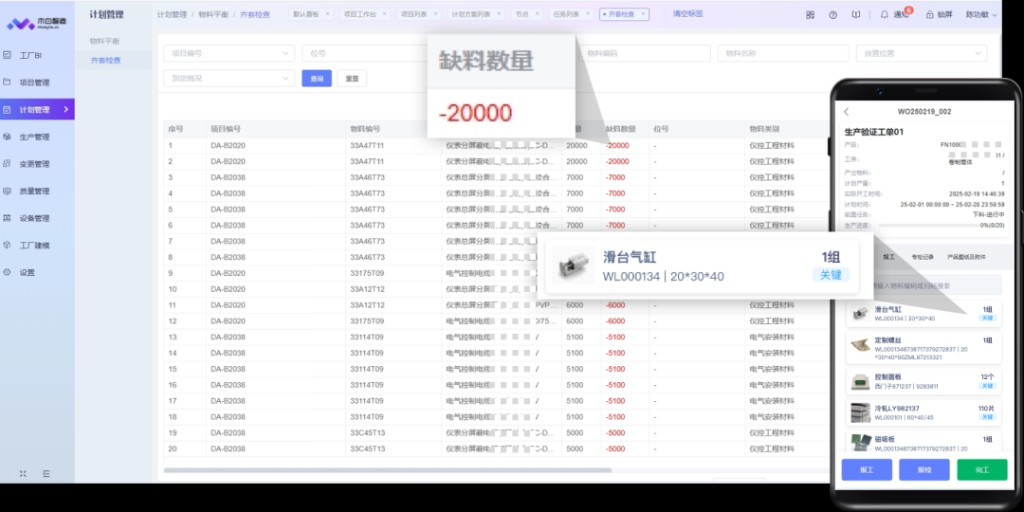Screen dimensions: 1024x512
Task: Close the active 齐套检查 tab
Action: click(x=642, y=14)
